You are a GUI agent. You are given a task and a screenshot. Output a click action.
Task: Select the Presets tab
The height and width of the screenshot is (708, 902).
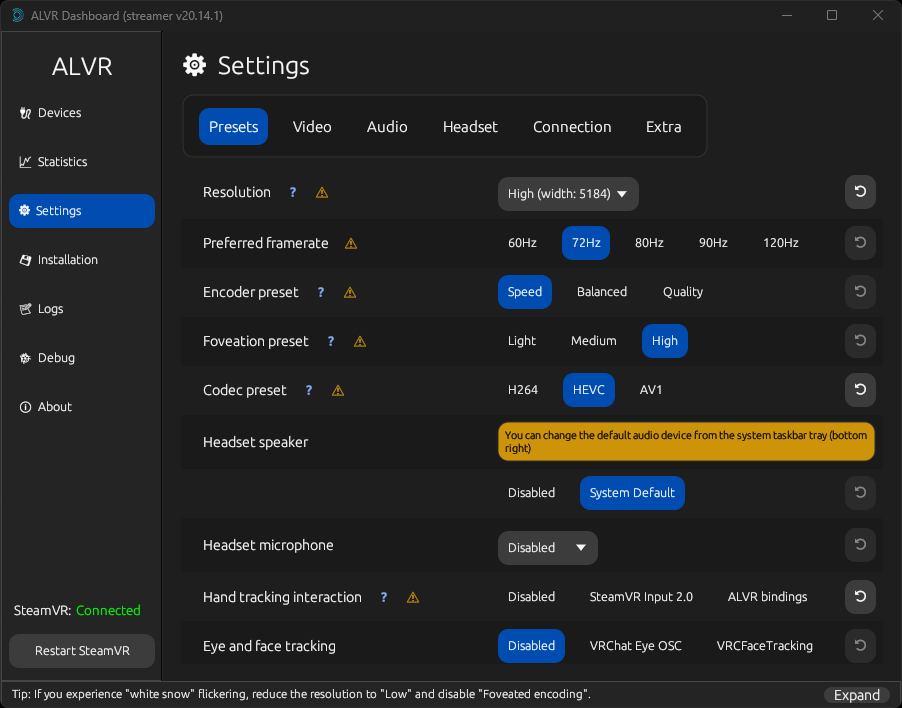(234, 127)
